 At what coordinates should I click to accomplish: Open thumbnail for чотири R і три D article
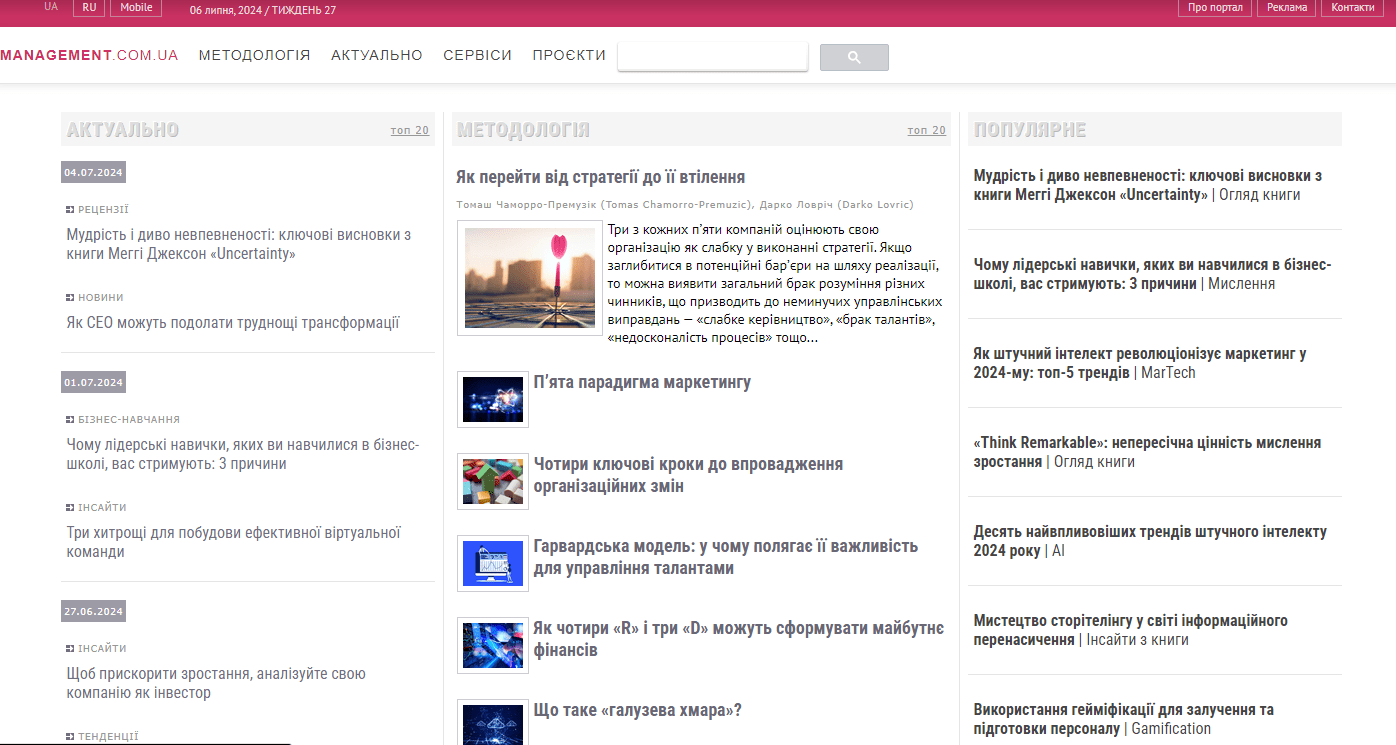493,645
